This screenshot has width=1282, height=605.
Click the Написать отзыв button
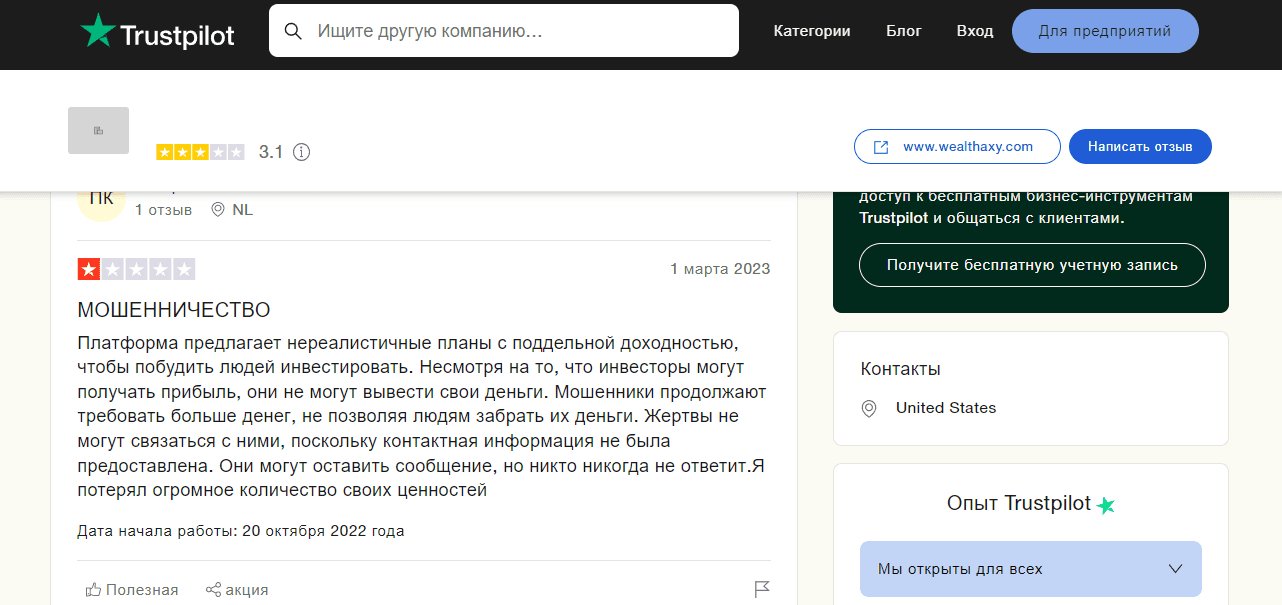coord(1140,146)
